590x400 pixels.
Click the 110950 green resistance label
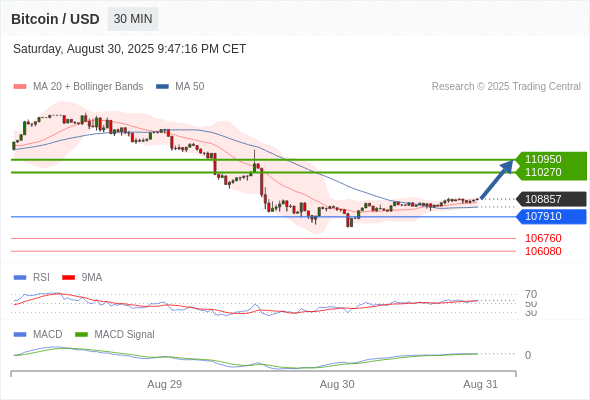(543, 159)
